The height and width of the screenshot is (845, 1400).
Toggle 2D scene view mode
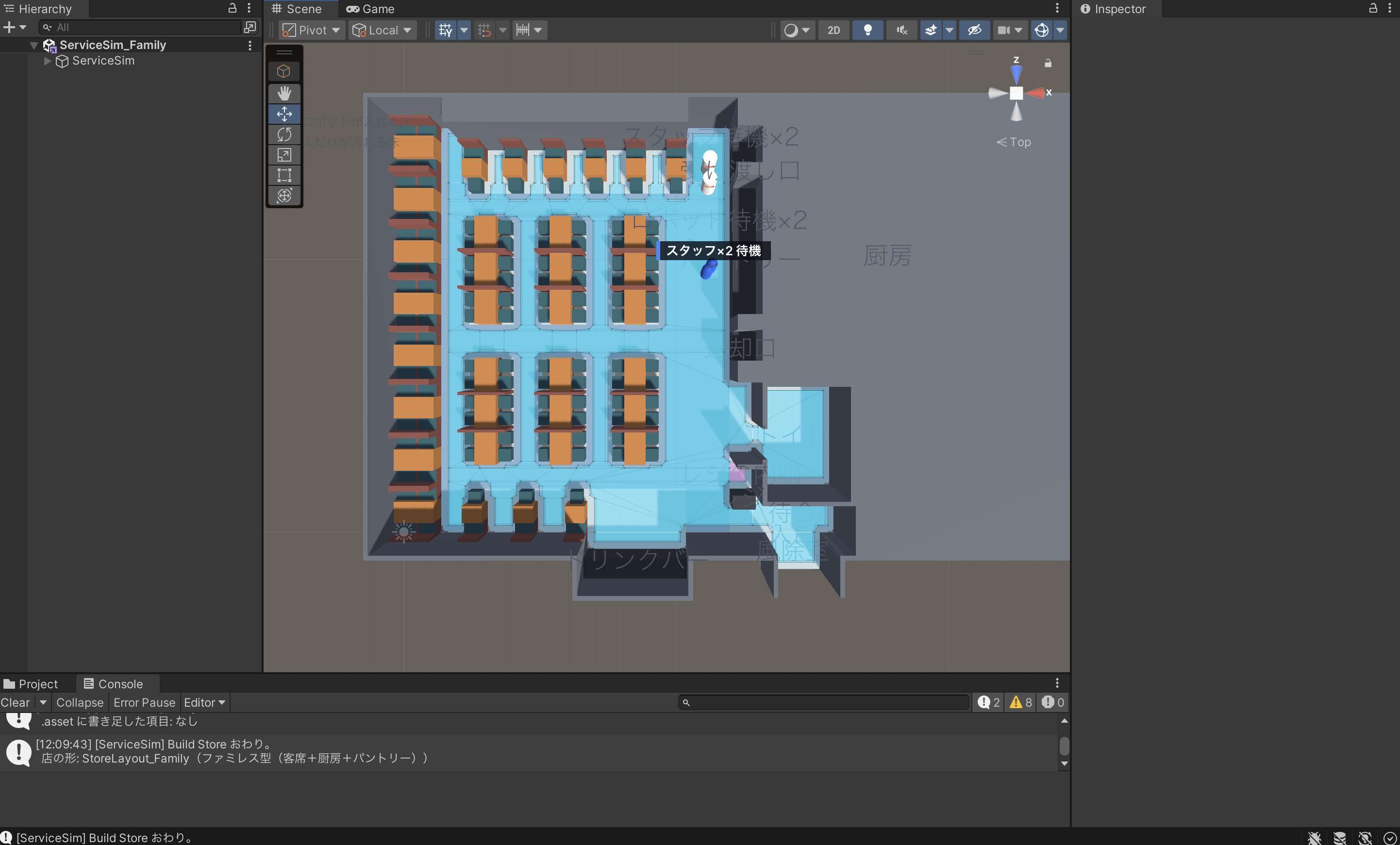(833, 30)
